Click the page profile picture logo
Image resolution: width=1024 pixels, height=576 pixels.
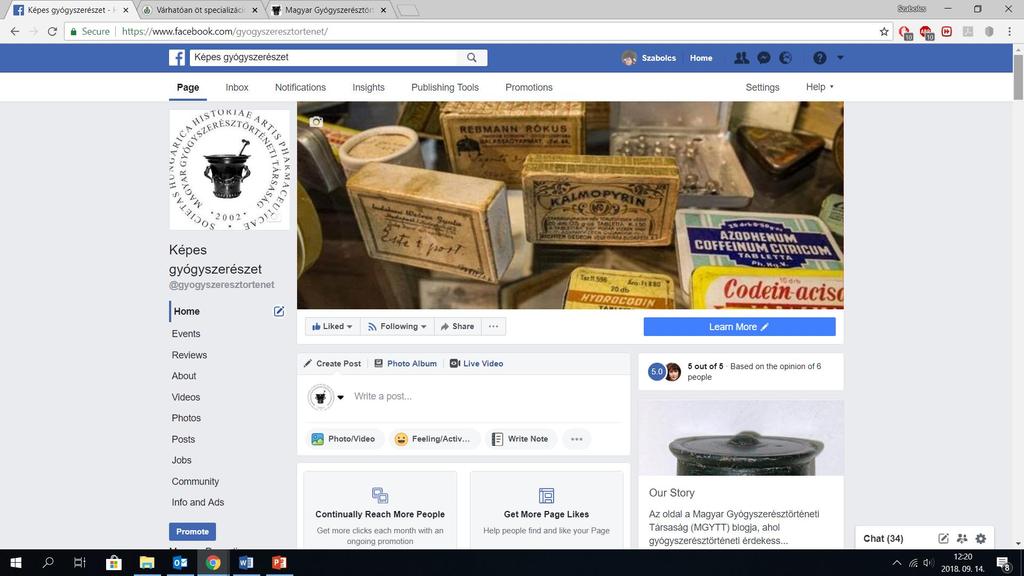(229, 169)
